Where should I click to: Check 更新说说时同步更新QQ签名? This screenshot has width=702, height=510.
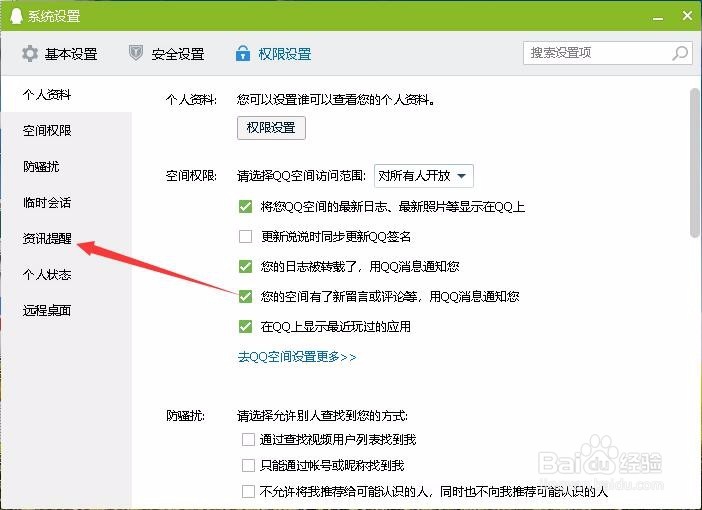tap(245, 236)
